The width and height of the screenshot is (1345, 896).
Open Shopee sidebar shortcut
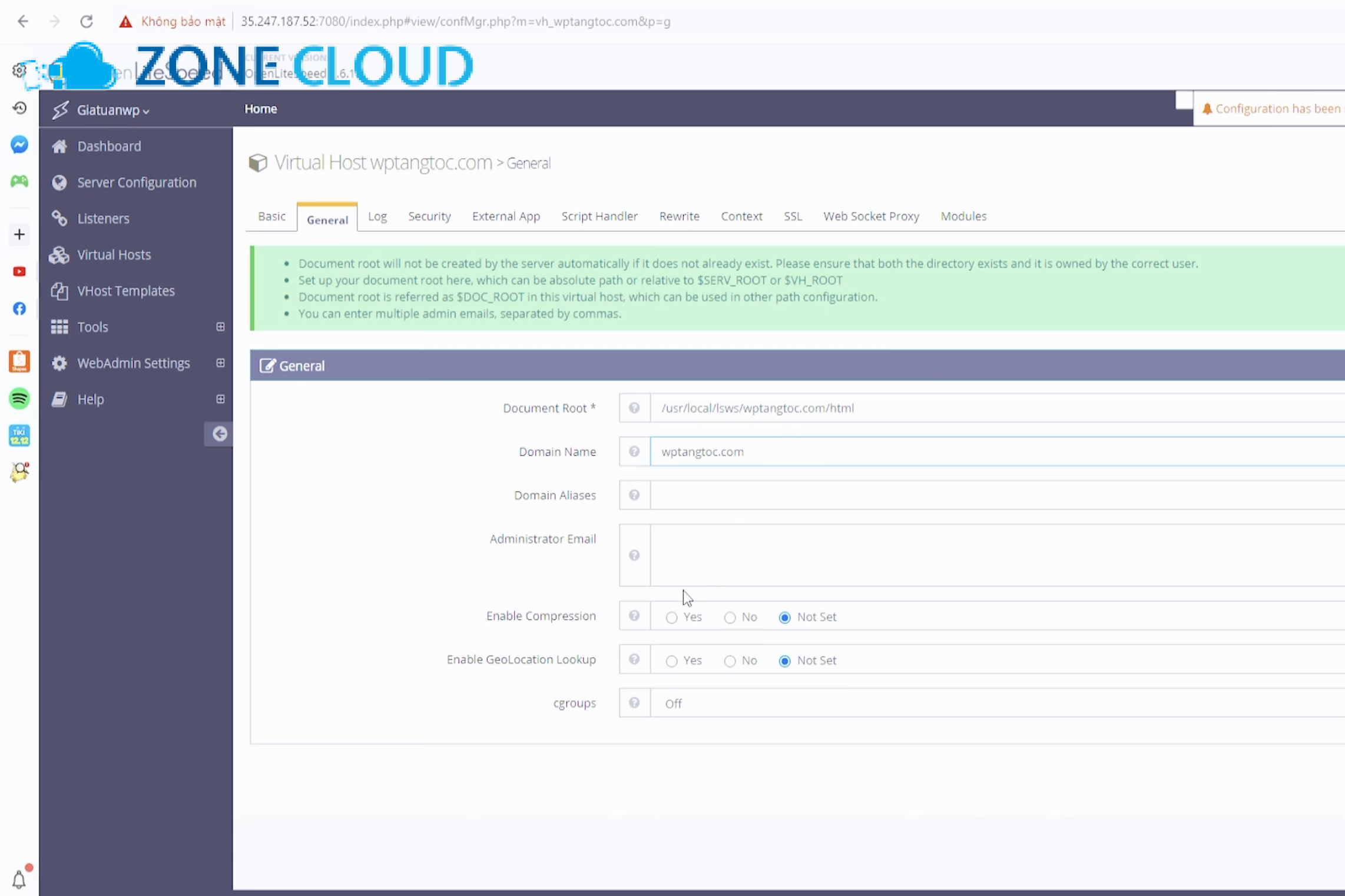coord(19,361)
